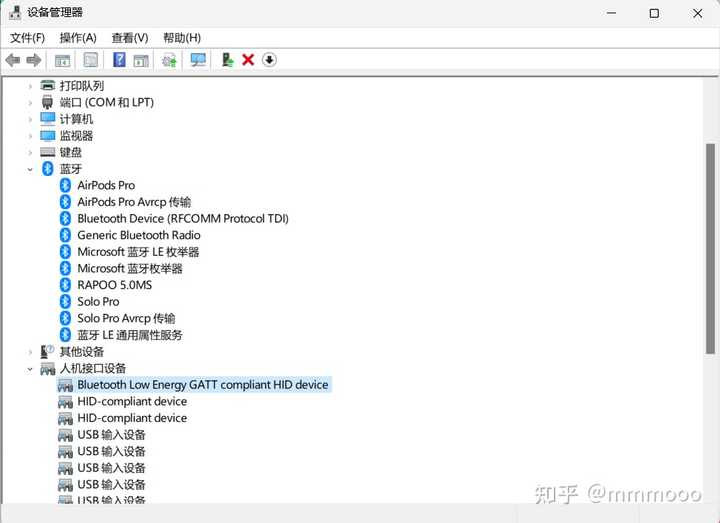Click the Bluetooth icon beside 蓝牙 LE 通用属性服务
Image resolution: width=720 pixels, height=523 pixels.
[x=65, y=335]
